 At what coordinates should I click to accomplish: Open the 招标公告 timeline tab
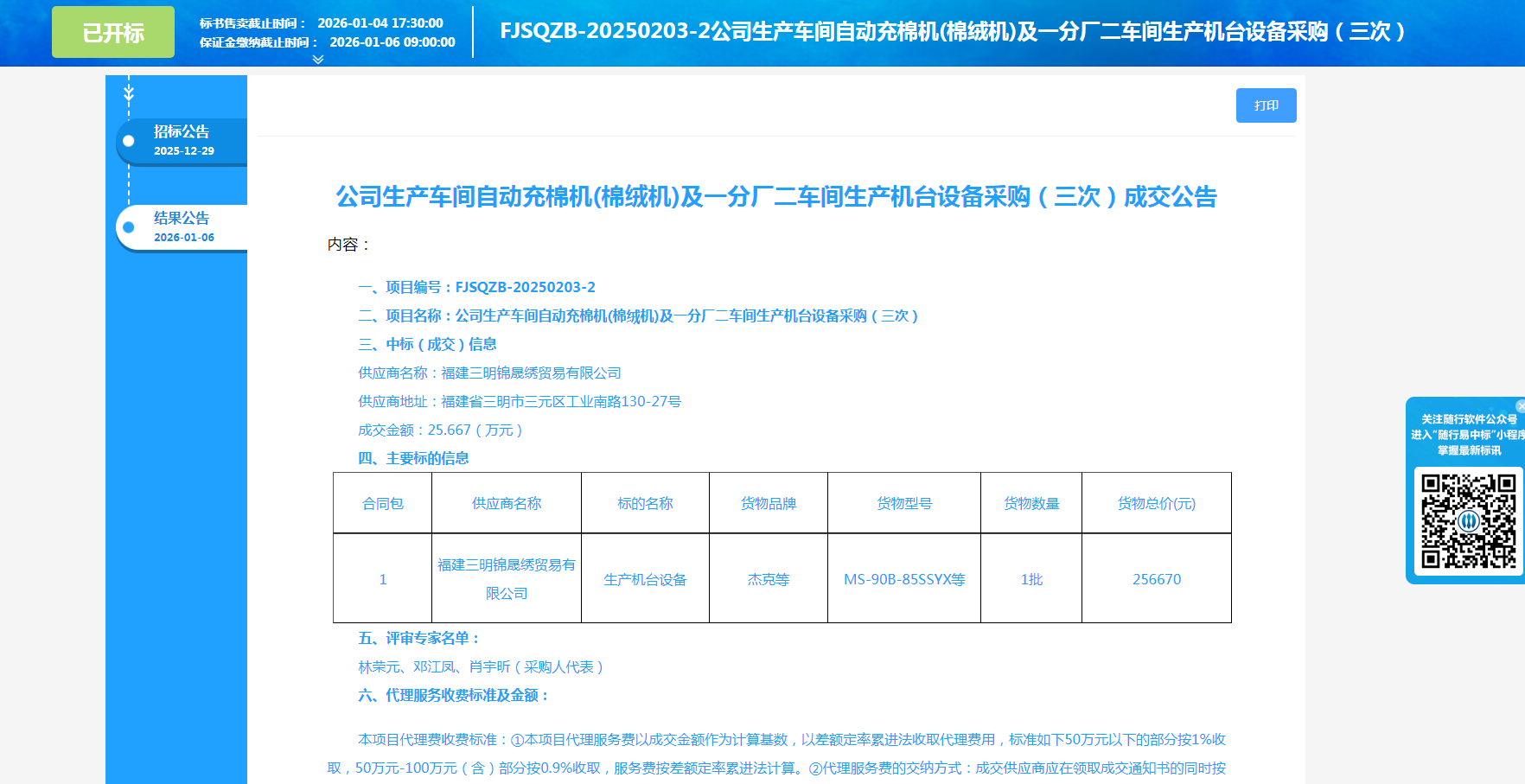(x=182, y=132)
